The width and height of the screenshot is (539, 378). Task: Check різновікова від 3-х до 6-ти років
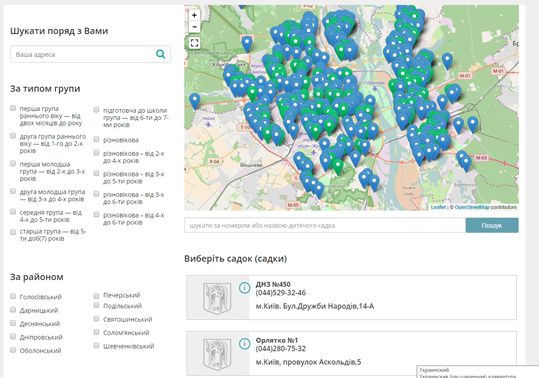96,194
